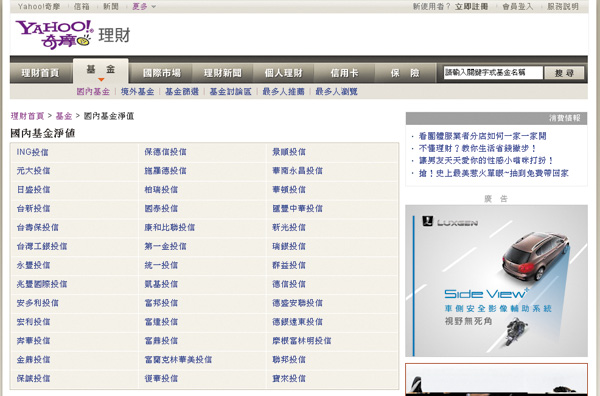
Task: Open 服務說明 help link
Action: [563, 7]
